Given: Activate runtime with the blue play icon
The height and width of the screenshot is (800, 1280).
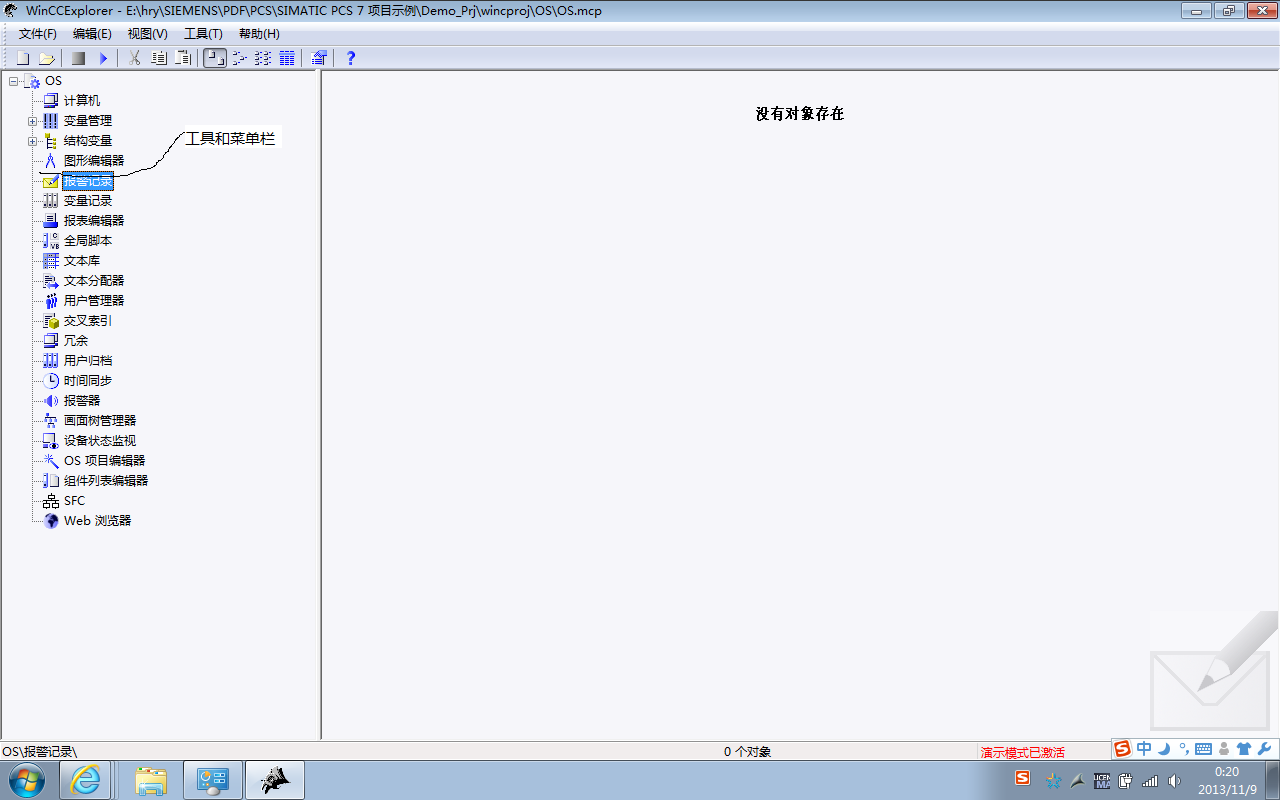Looking at the screenshot, I should [x=102, y=58].
